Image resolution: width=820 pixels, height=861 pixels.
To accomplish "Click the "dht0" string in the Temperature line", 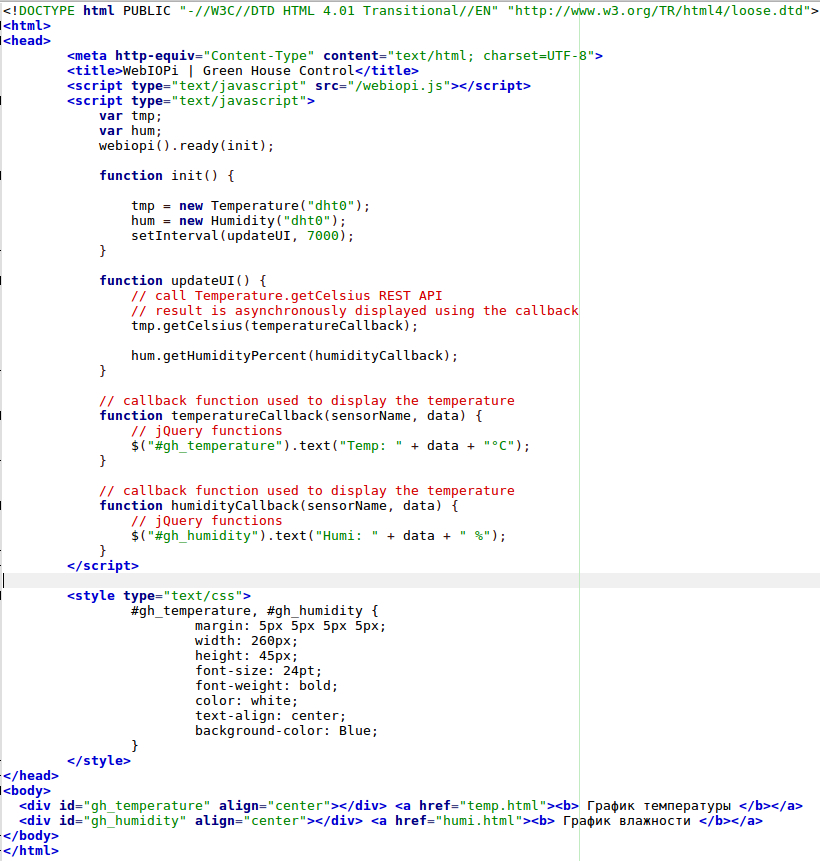I will coord(331,206).
